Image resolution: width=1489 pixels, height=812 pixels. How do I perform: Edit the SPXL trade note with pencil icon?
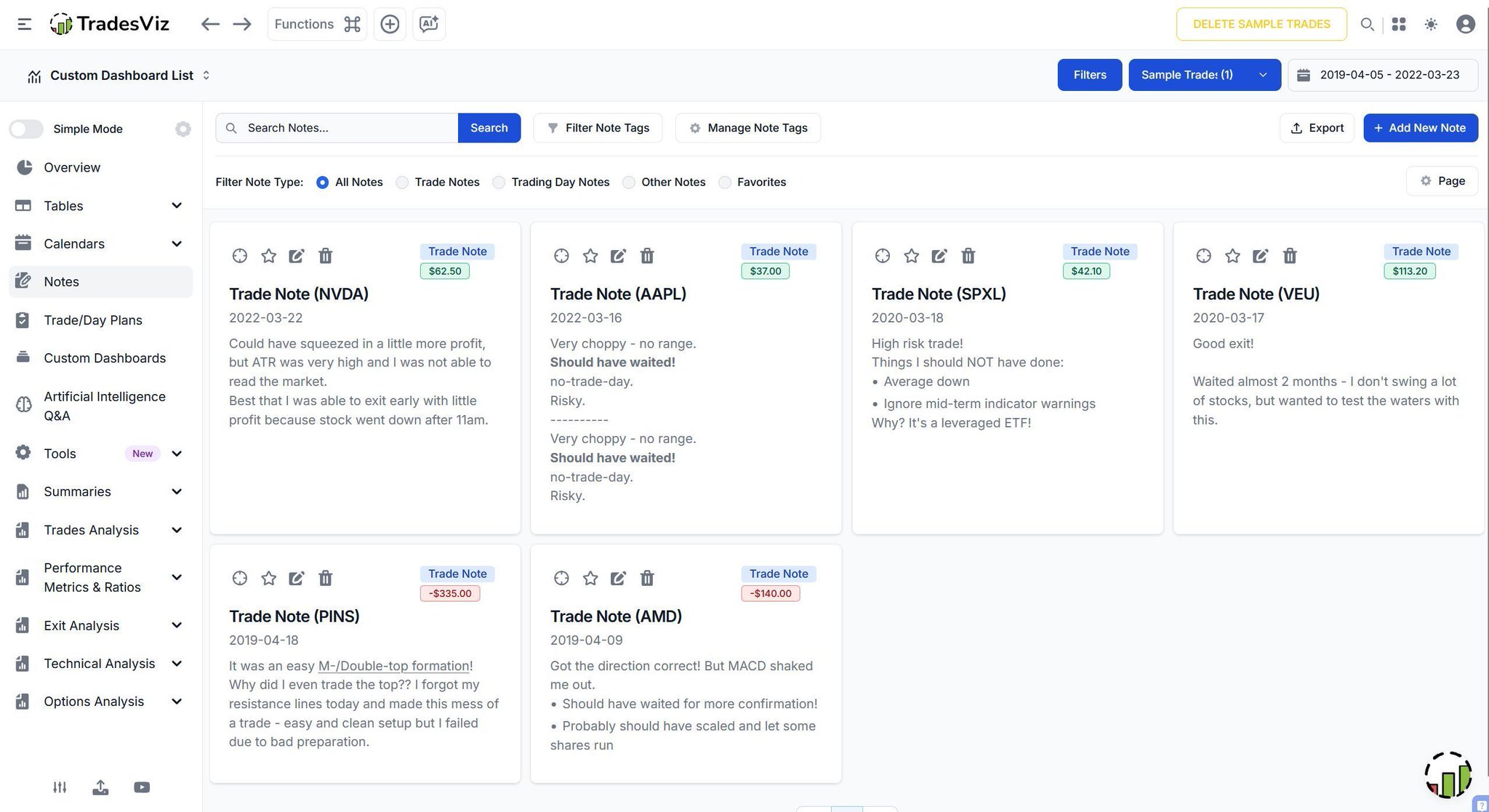pos(939,256)
